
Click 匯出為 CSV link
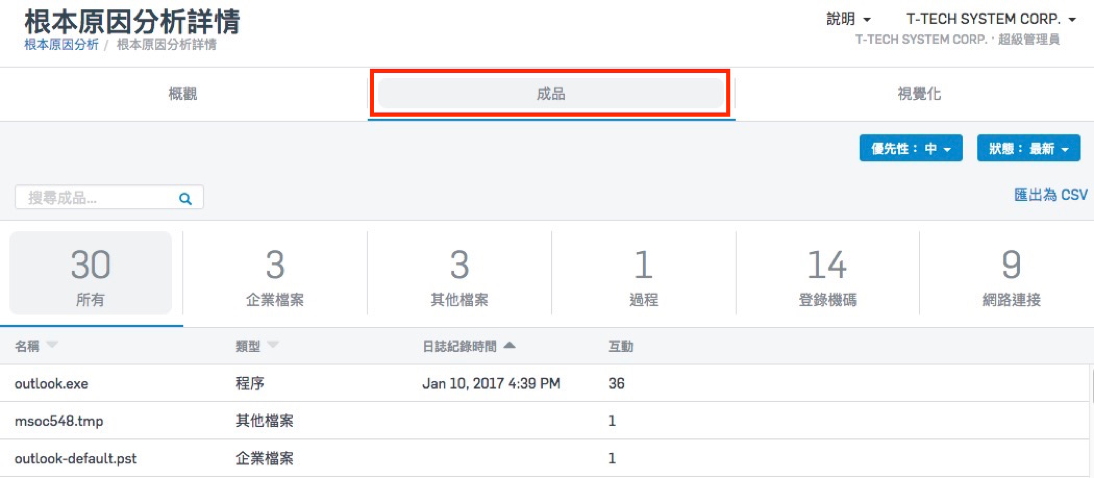pos(1051,195)
